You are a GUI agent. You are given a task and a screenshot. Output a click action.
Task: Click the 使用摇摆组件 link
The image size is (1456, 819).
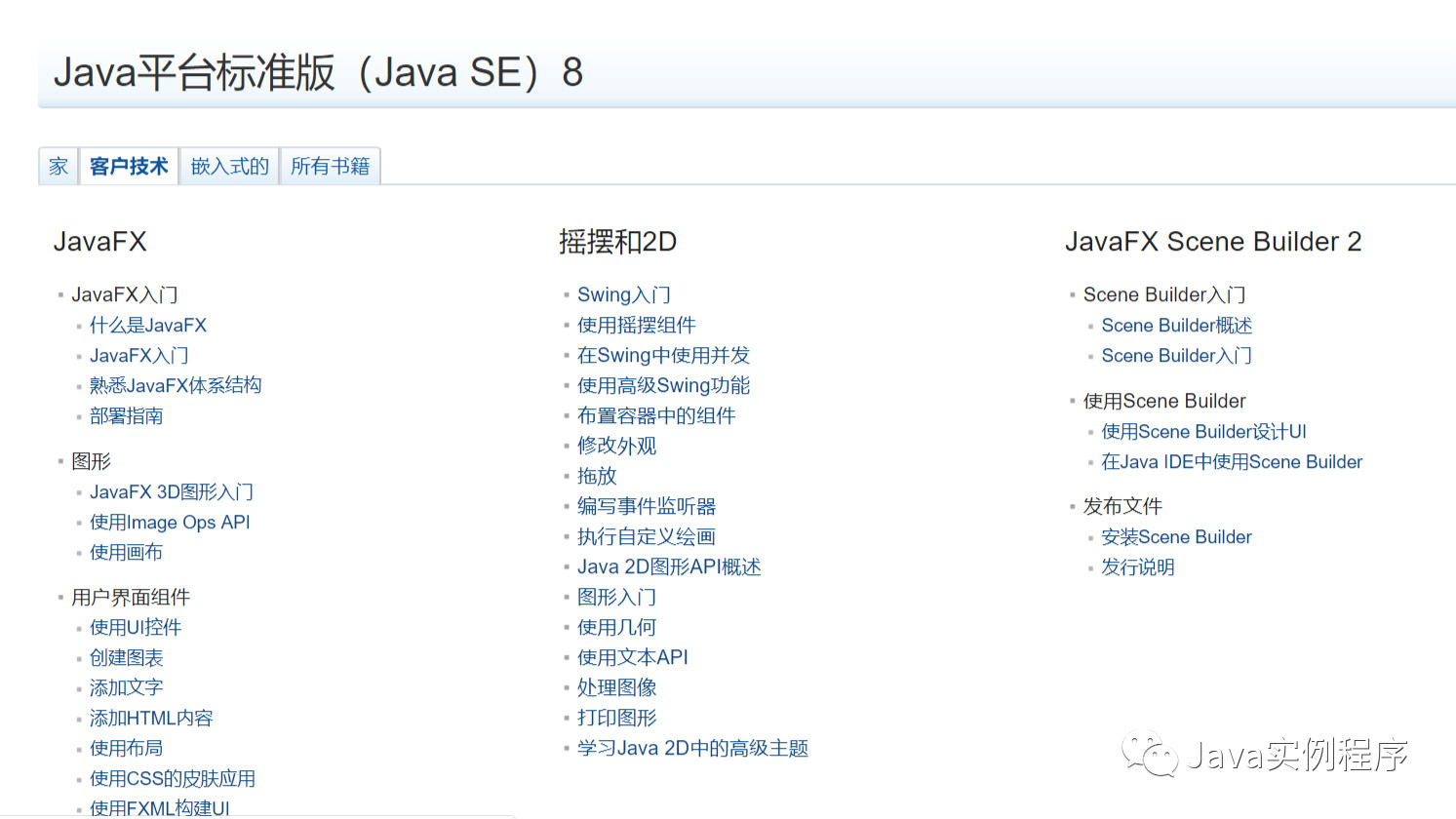pos(637,326)
